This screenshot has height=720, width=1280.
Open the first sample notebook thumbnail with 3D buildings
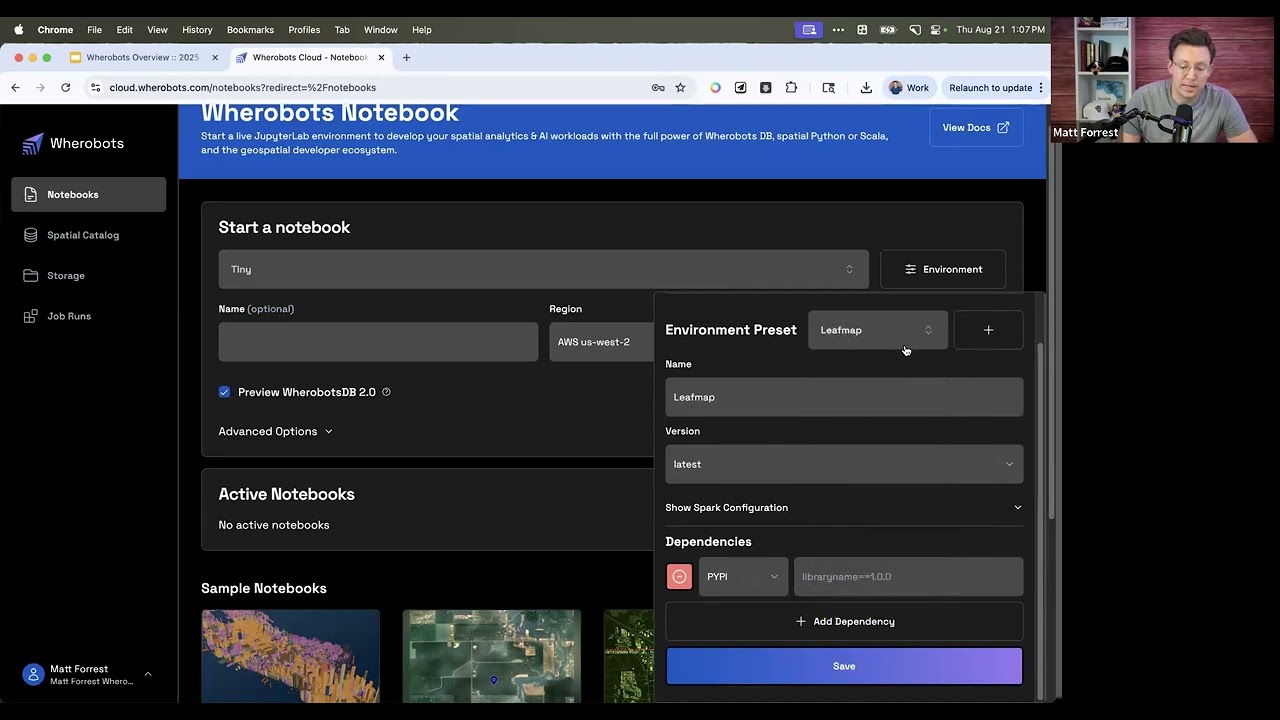point(290,656)
